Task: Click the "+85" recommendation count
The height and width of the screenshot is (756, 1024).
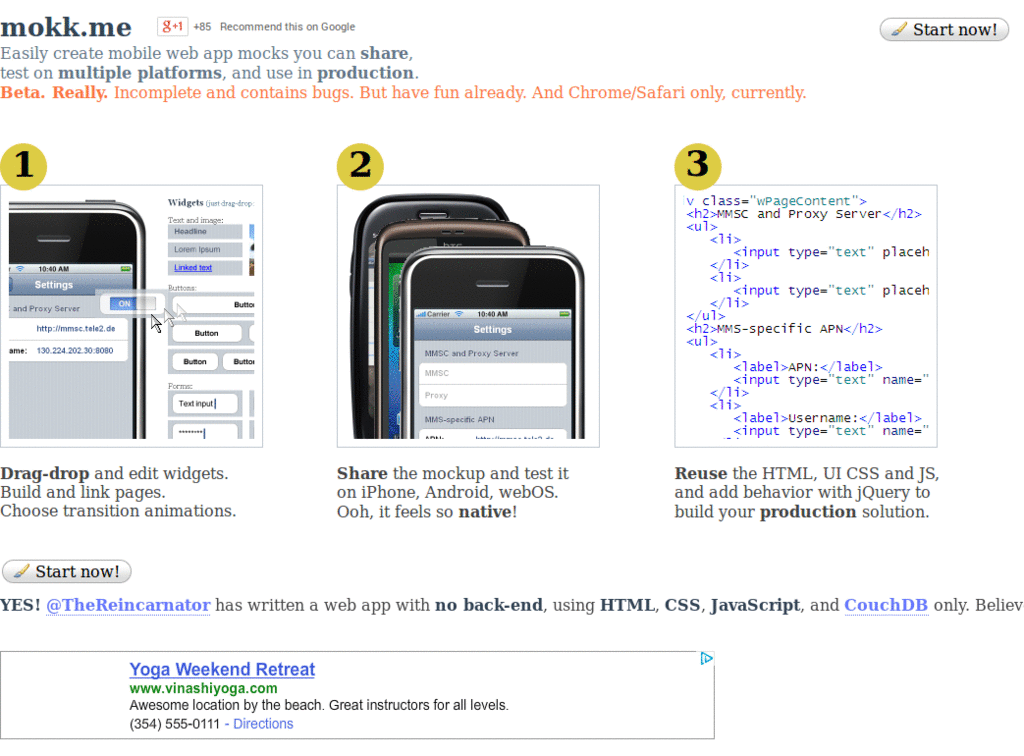Action: click(202, 27)
